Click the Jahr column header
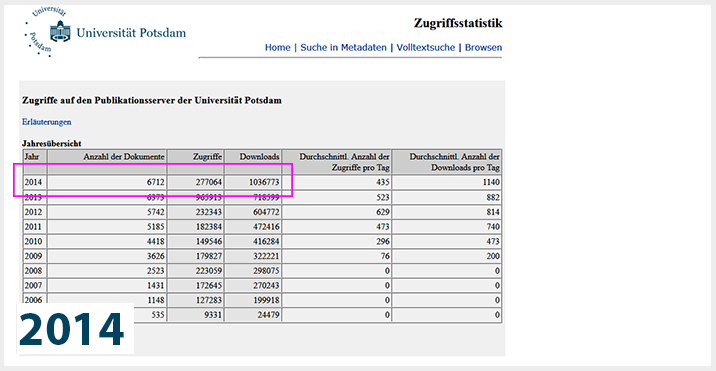 [x=35, y=161]
